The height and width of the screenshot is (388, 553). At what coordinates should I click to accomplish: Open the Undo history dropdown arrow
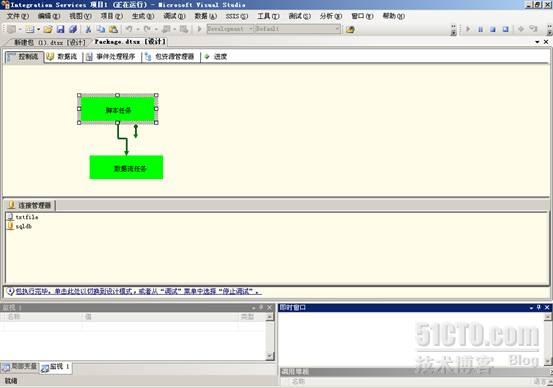(x=138, y=29)
